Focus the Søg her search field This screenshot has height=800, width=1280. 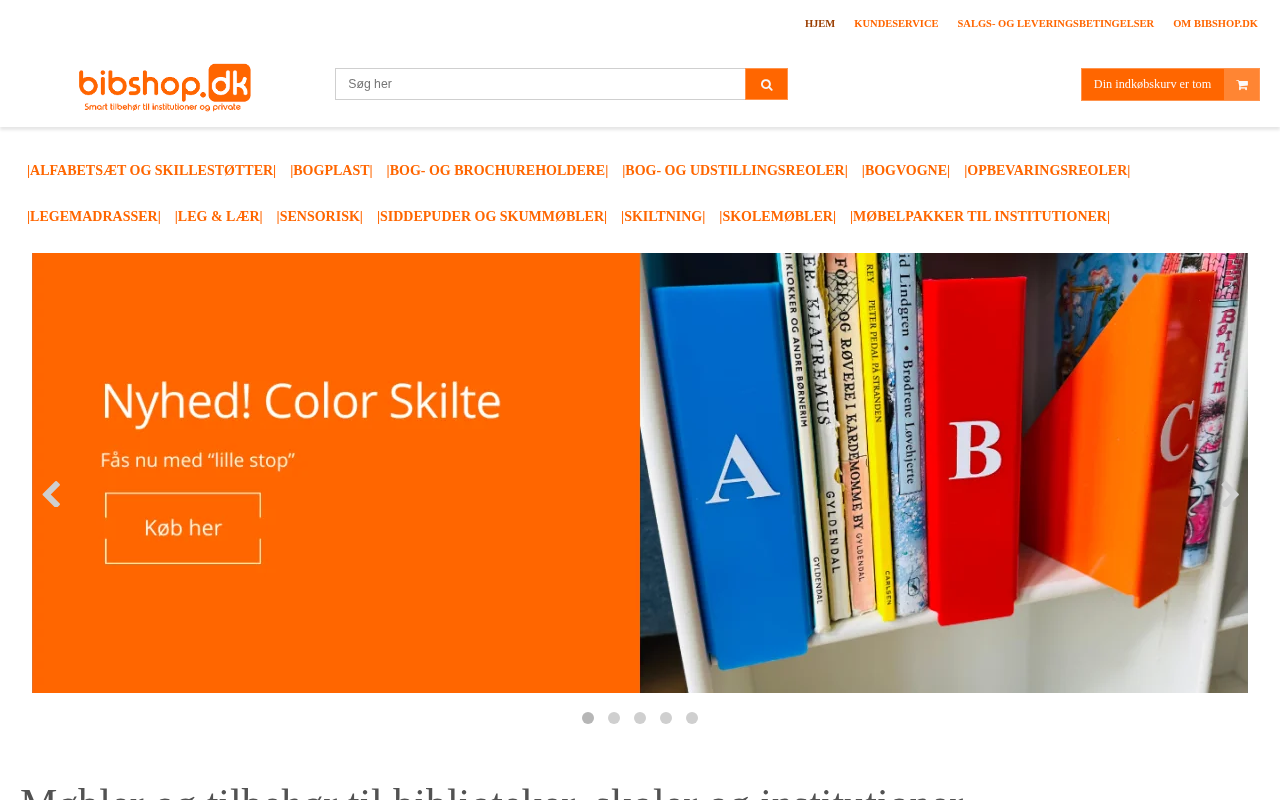(540, 84)
